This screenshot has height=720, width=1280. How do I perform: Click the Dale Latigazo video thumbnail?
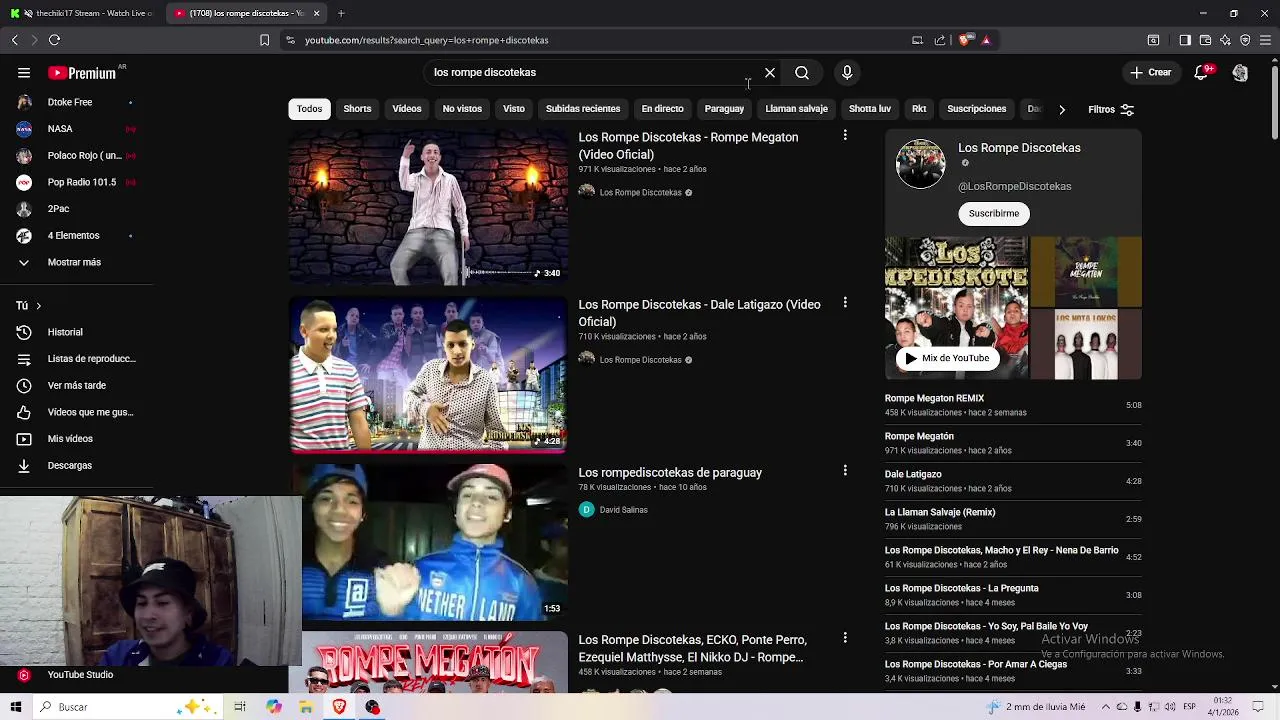[428, 374]
